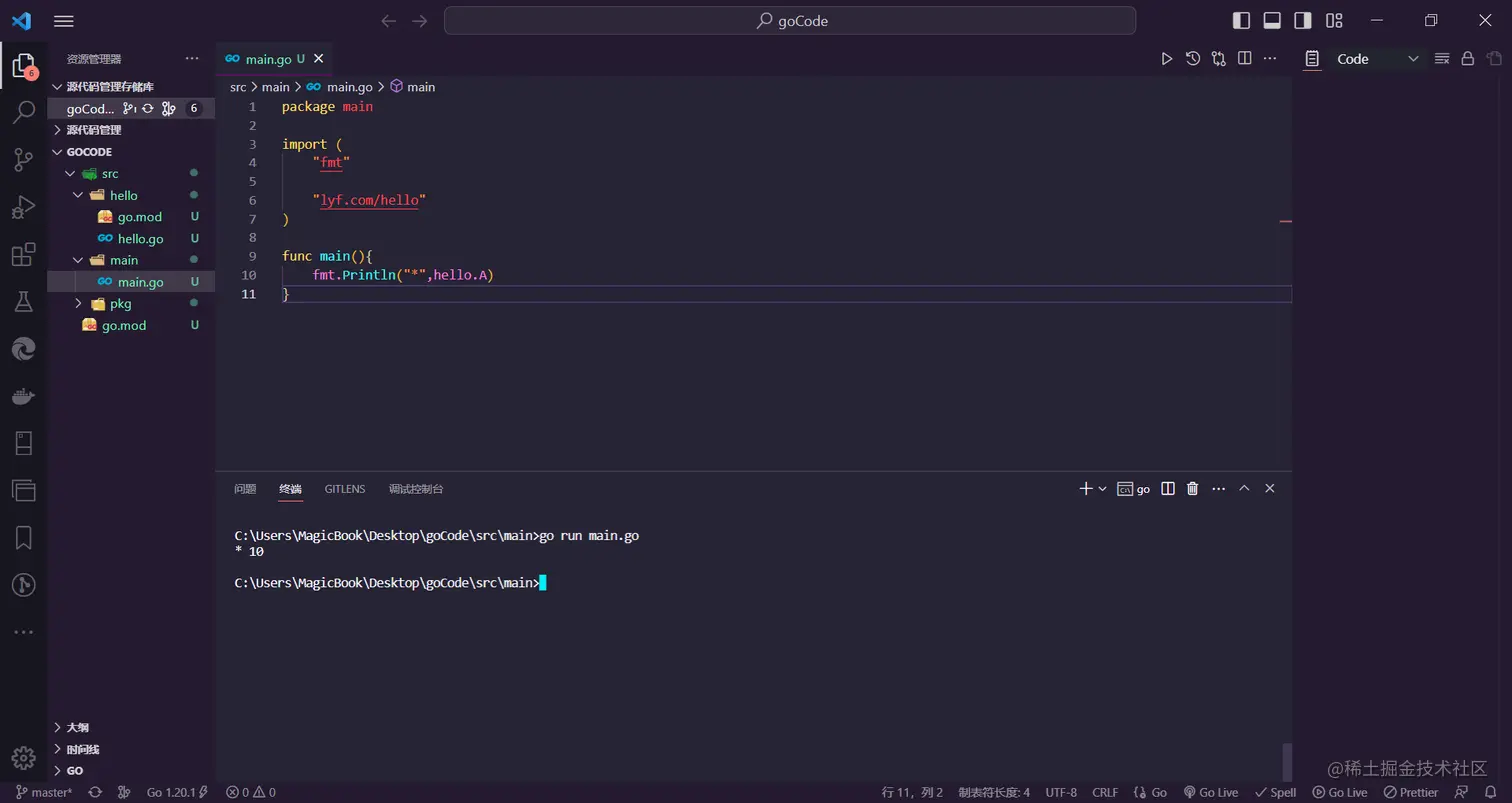Select the go terminal instance
1512x803 pixels.
[1134, 489]
